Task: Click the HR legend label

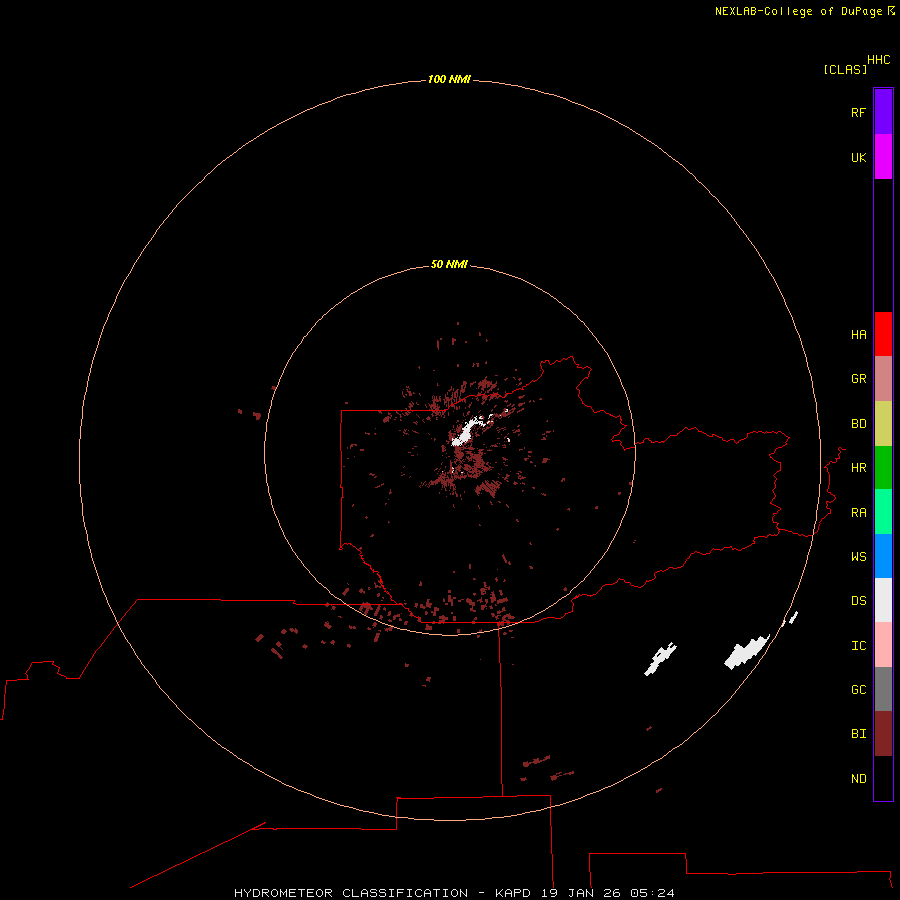Action: [x=858, y=468]
